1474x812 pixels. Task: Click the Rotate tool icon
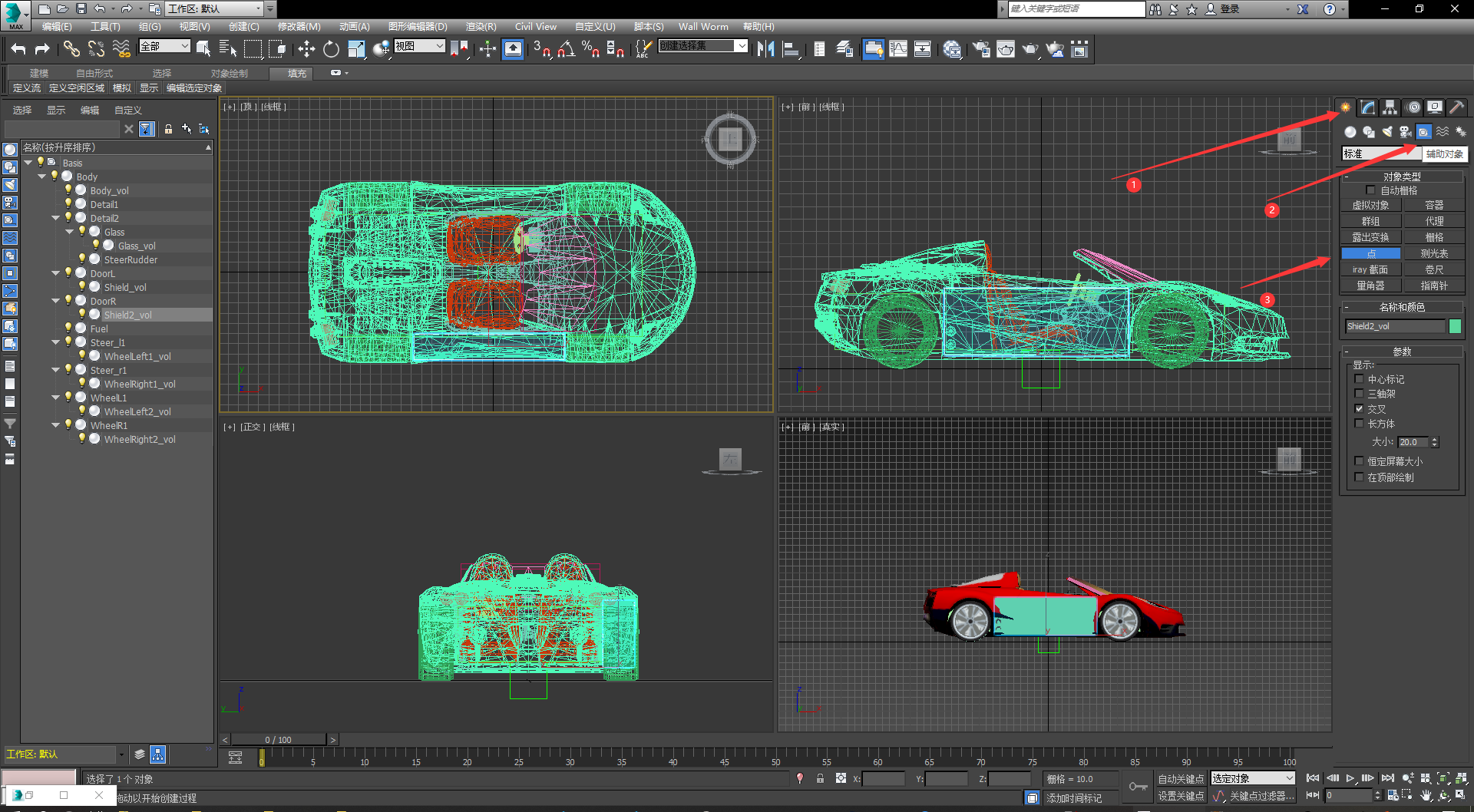point(331,49)
